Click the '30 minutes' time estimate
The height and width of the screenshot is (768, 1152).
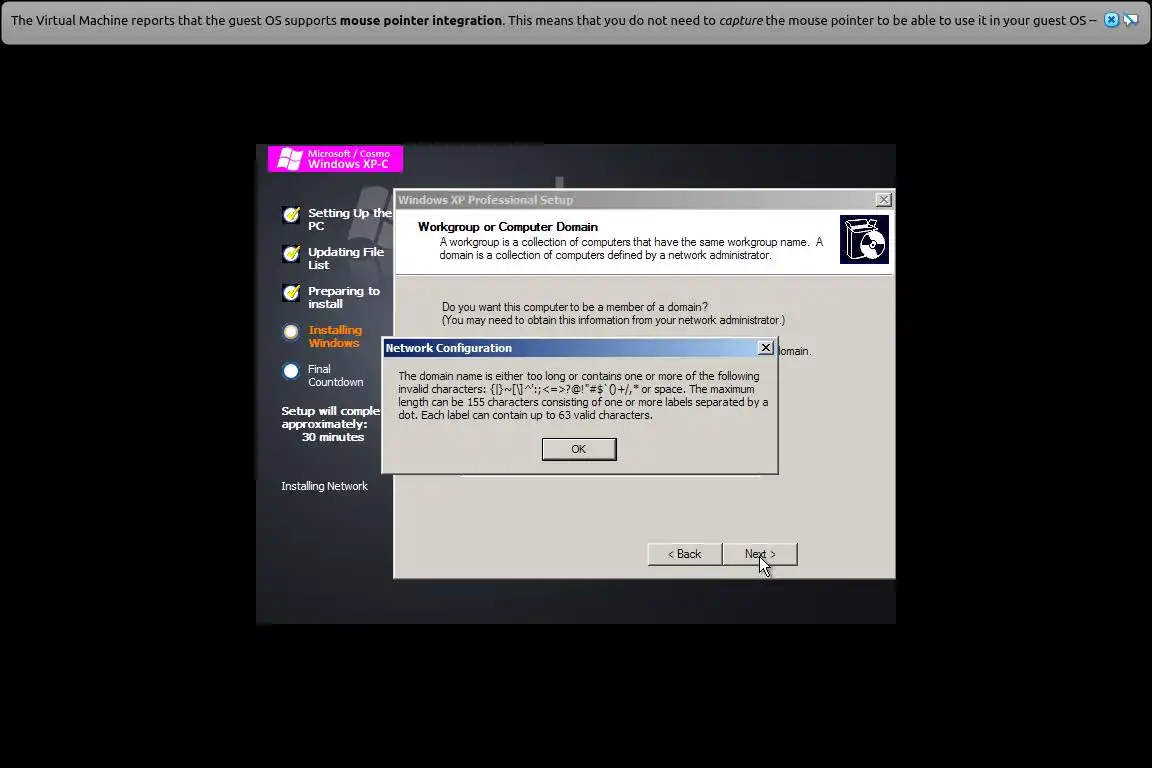pyautogui.click(x=333, y=437)
